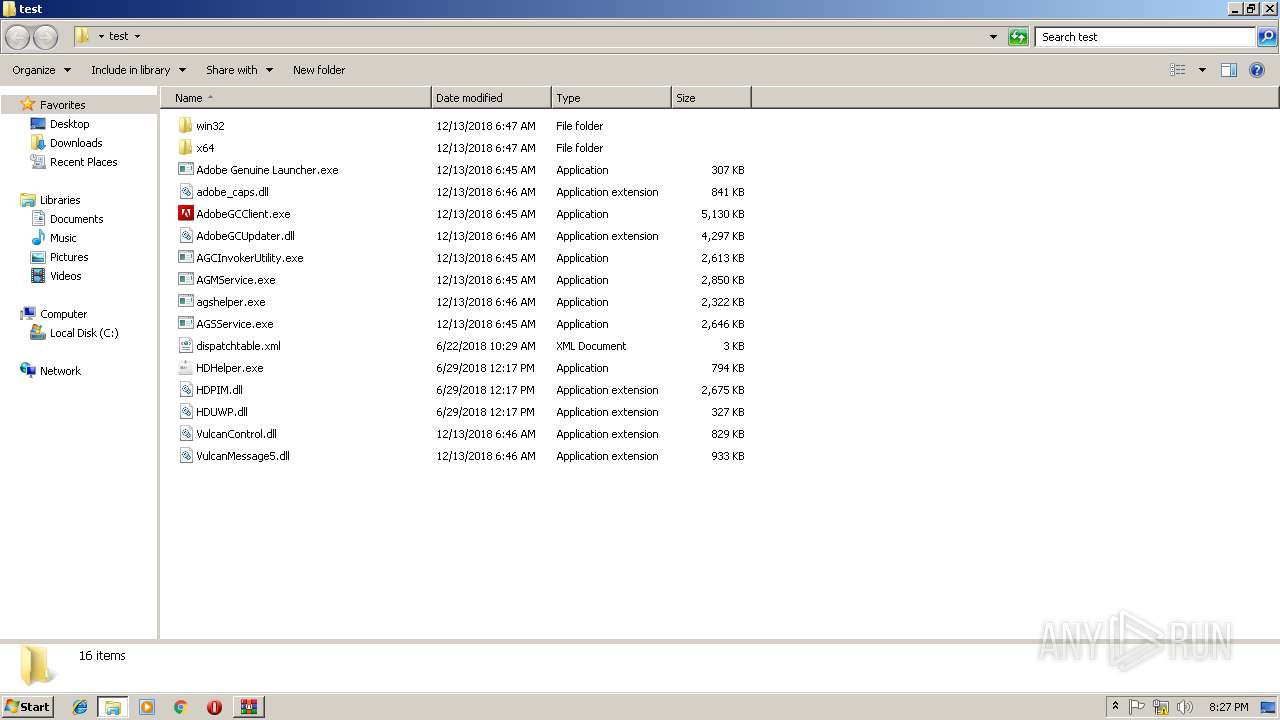1280x720 pixels.
Task: Sort by the Date modified column header
Action: (491, 98)
